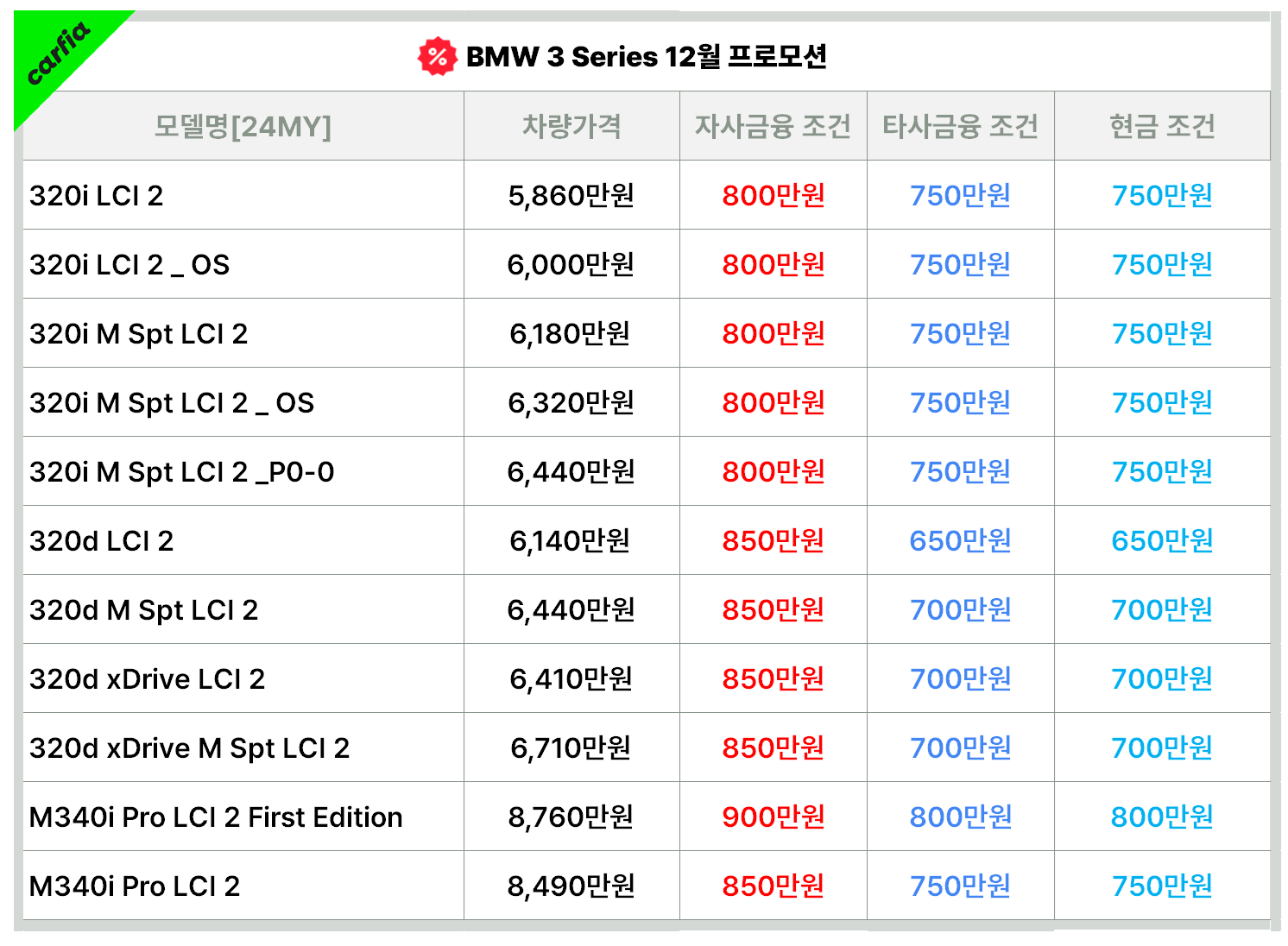The width and height of the screenshot is (1288, 946).
Task: Click the vehicle price '6,180만원'
Action: (571, 334)
